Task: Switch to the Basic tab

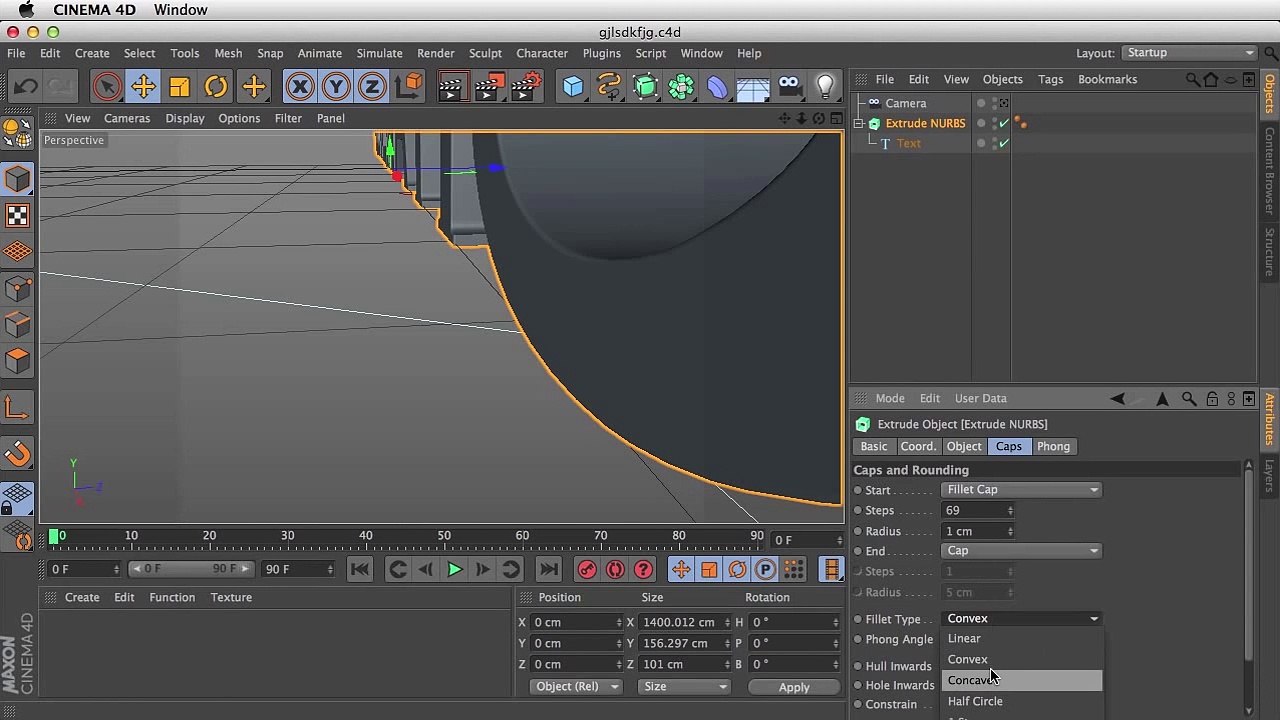Action: (874, 447)
